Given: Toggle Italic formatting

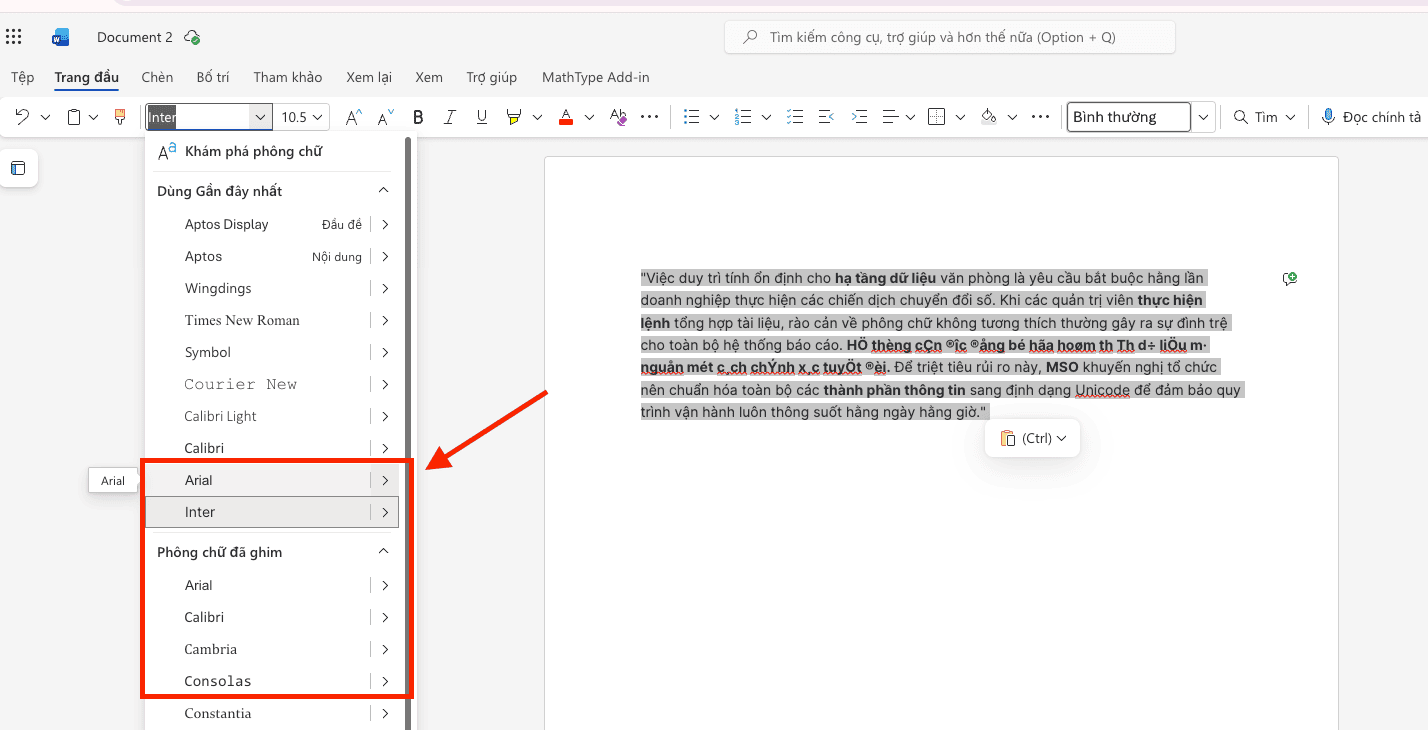Looking at the screenshot, I should coord(449,116).
